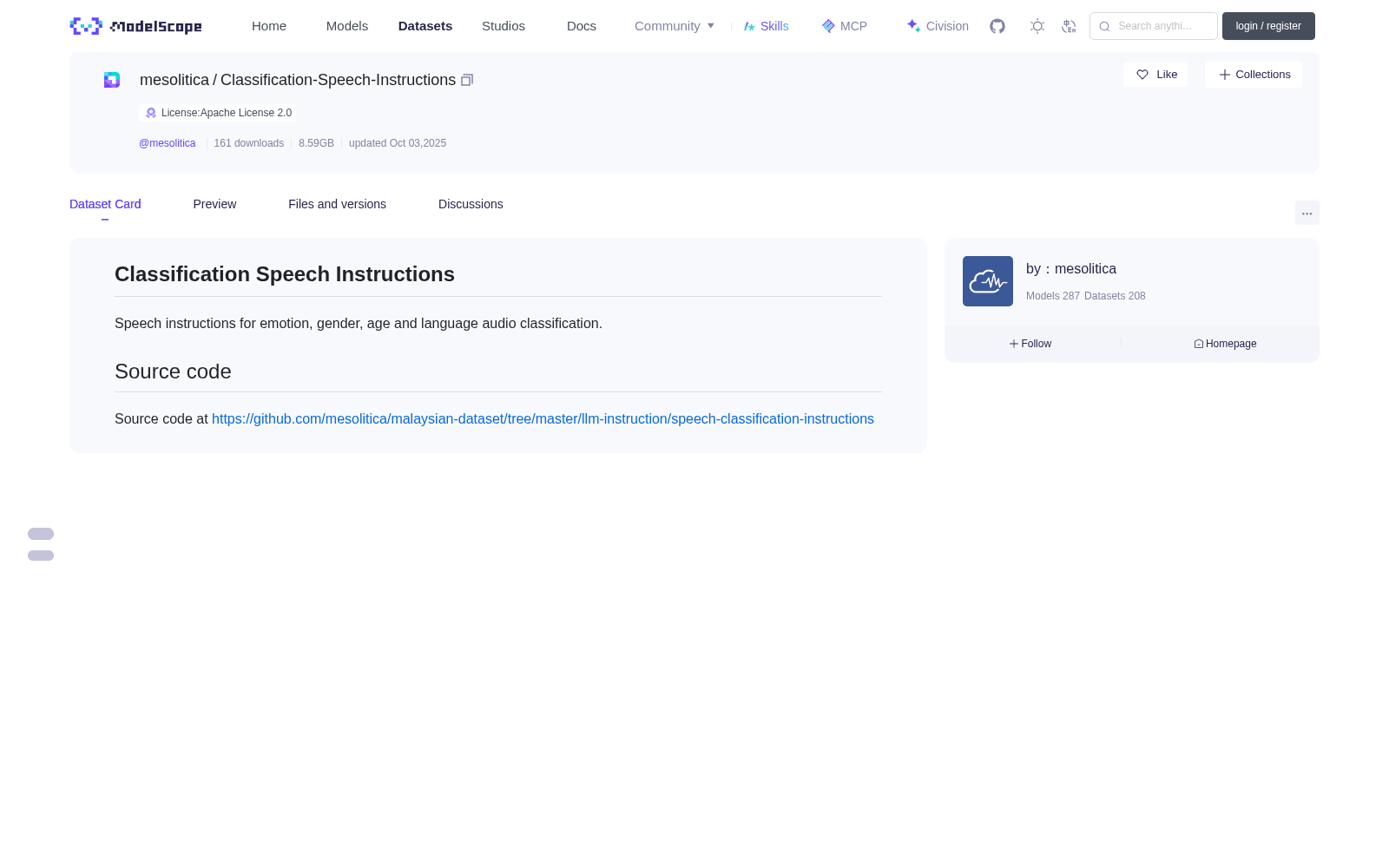
Task: Focus the Search anything input field
Action: coord(1154,26)
